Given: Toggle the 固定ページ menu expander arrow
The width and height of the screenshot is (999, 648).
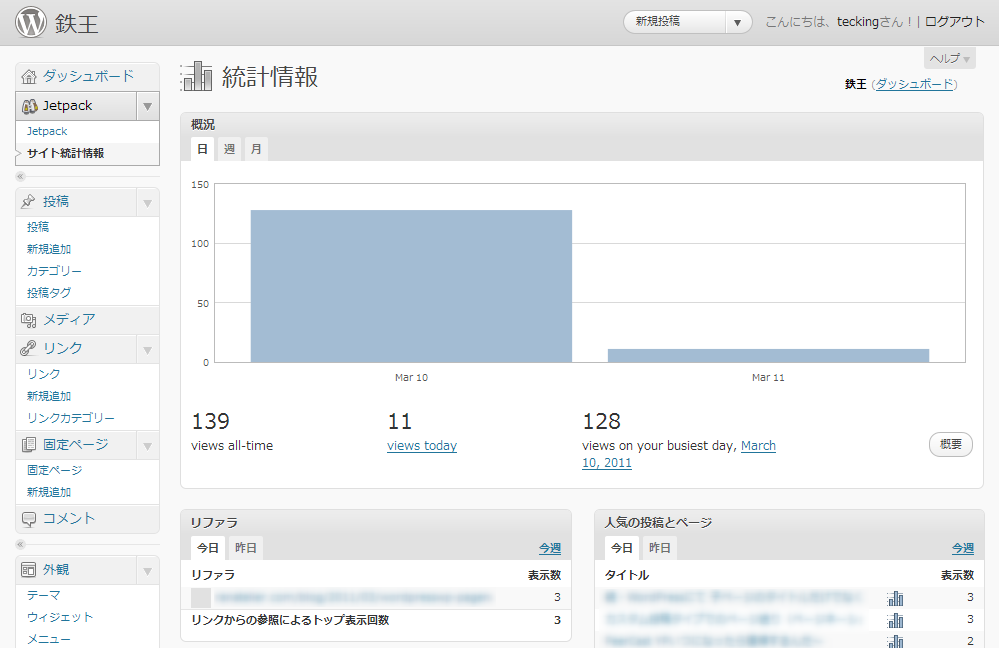Looking at the screenshot, I should pyautogui.click(x=148, y=446).
